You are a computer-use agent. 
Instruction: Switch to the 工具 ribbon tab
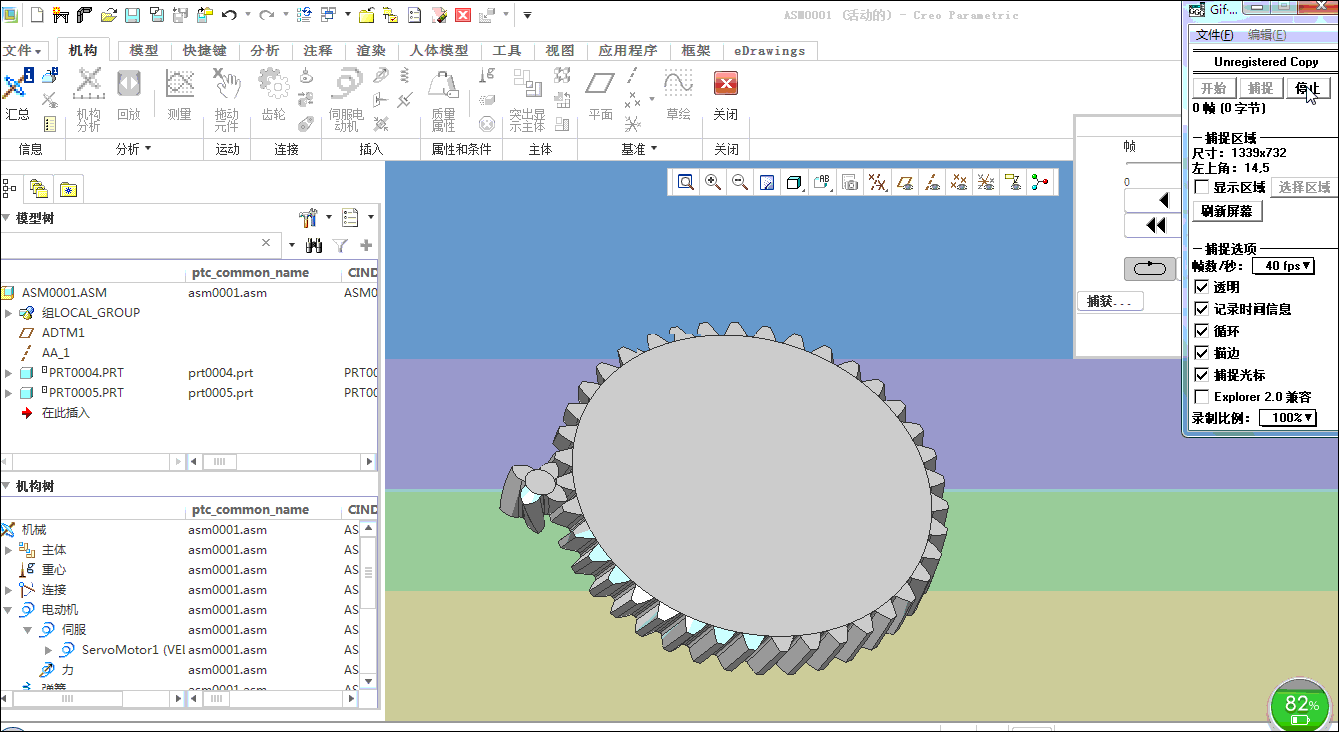tap(507, 51)
